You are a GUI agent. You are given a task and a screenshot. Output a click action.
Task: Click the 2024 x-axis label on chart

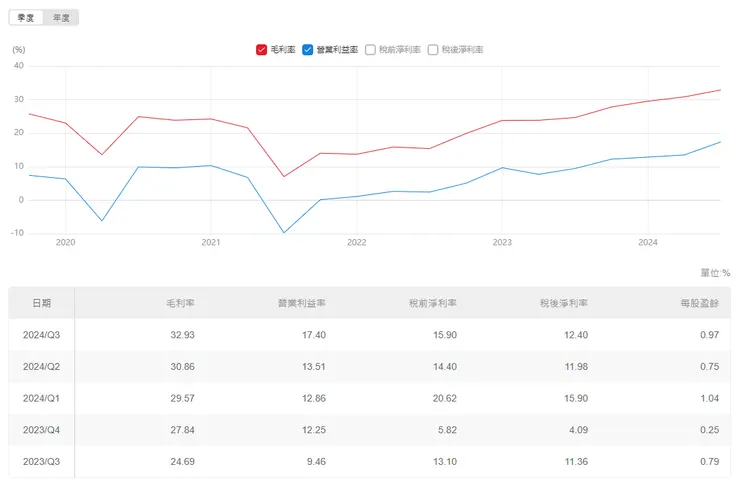pyautogui.click(x=647, y=242)
